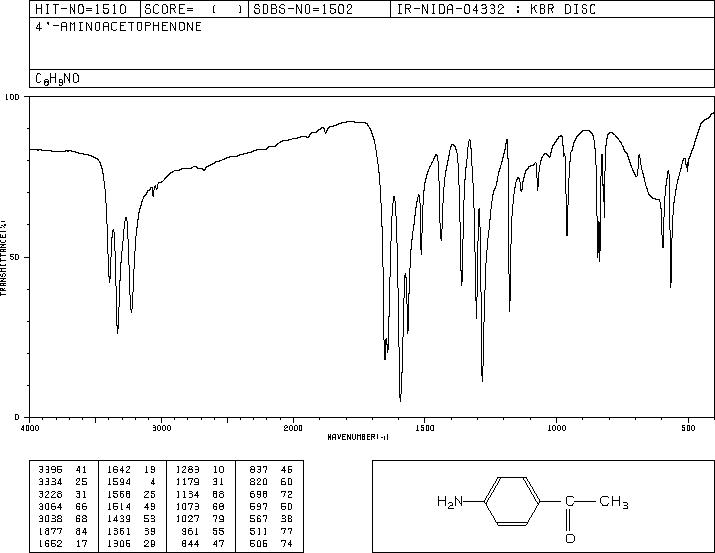Viewport: 715px width, 553px height.
Task: Select the 3334 peak row in the table
Action: [x=62, y=482]
